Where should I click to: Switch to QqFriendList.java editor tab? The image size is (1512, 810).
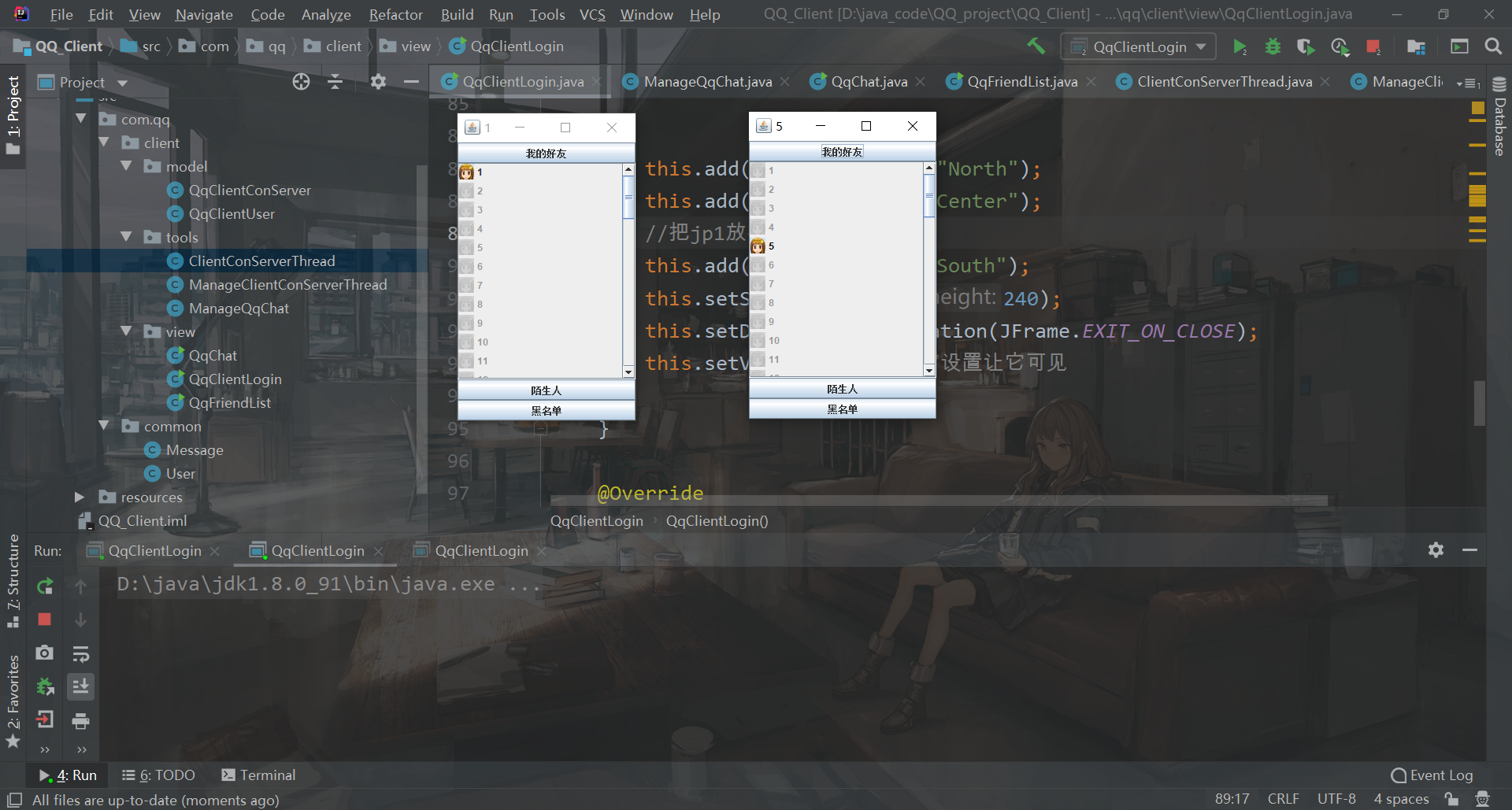click(x=1021, y=82)
